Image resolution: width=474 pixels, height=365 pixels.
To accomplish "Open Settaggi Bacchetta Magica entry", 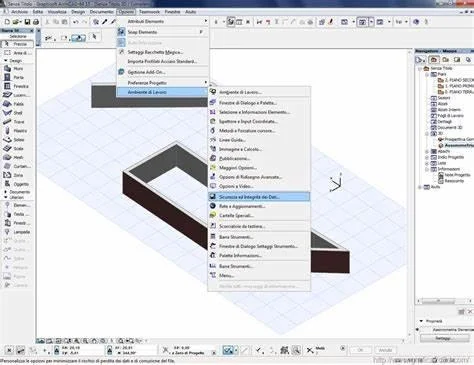I will click(x=163, y=52).
